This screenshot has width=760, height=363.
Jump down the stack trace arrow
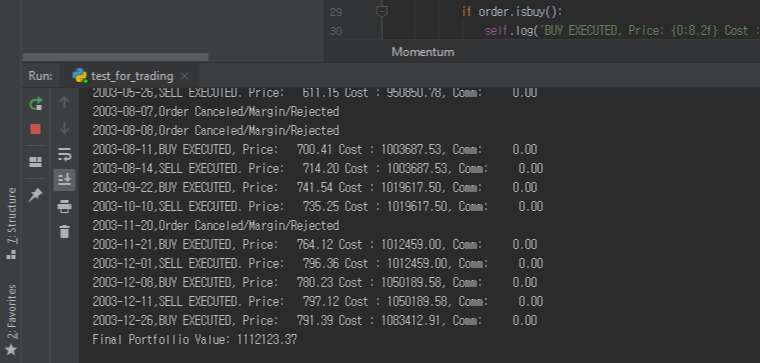point(64,128)
